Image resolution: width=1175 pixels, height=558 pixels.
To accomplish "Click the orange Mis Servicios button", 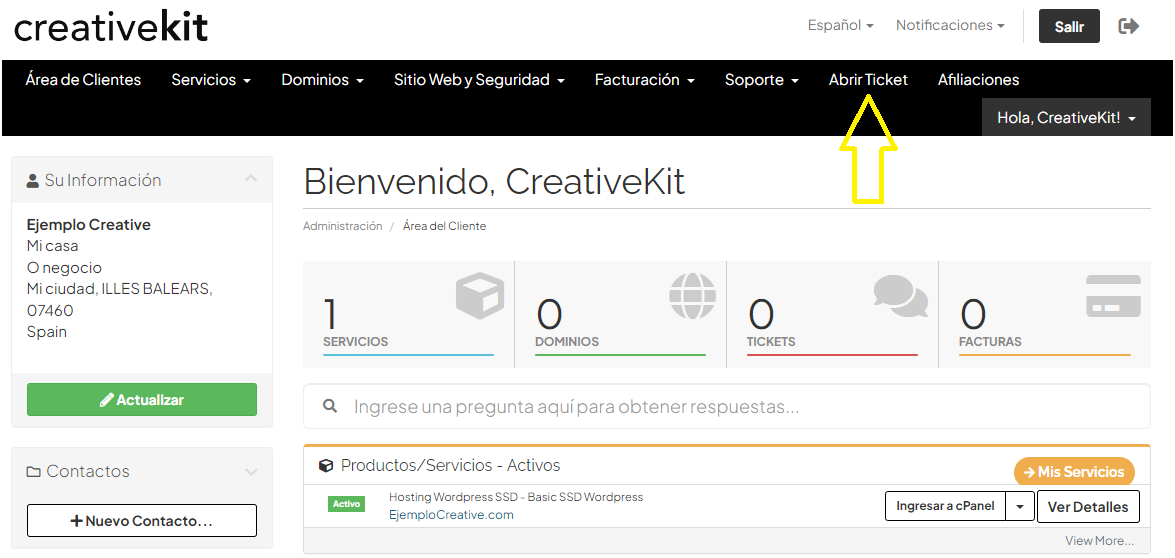I will click(x=1074, y=472).
